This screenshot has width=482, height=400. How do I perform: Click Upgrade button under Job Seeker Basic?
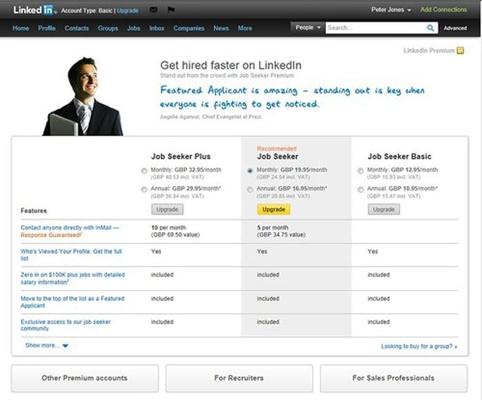[384, 209]
